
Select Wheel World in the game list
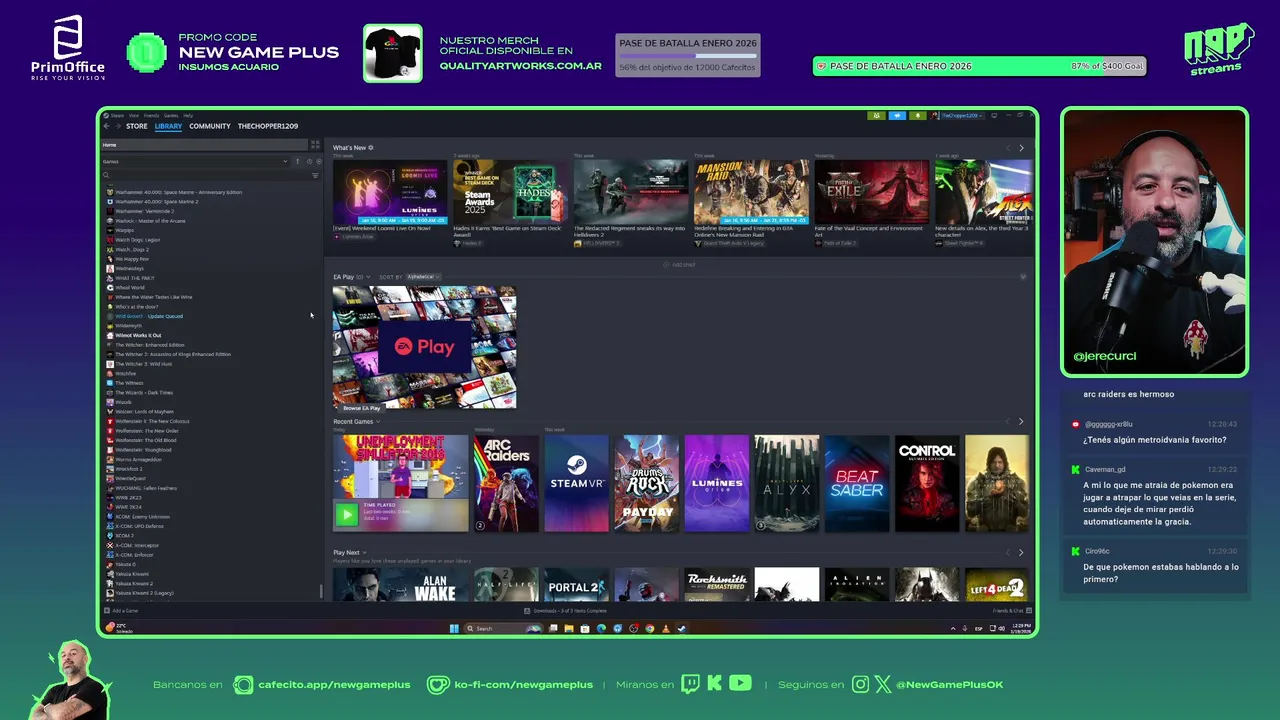point(129,288)
